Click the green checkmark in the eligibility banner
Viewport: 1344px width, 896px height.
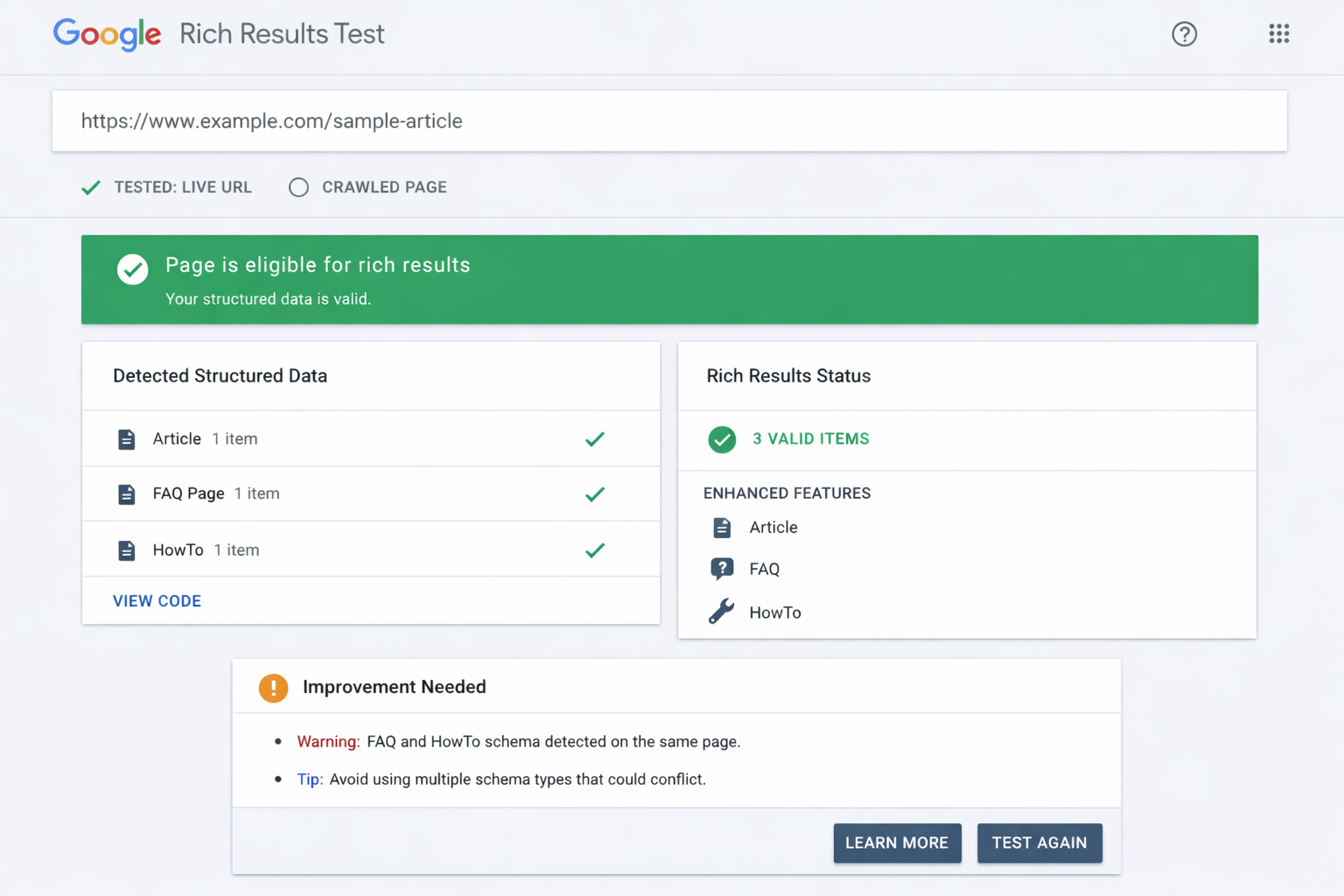(132, 269)
